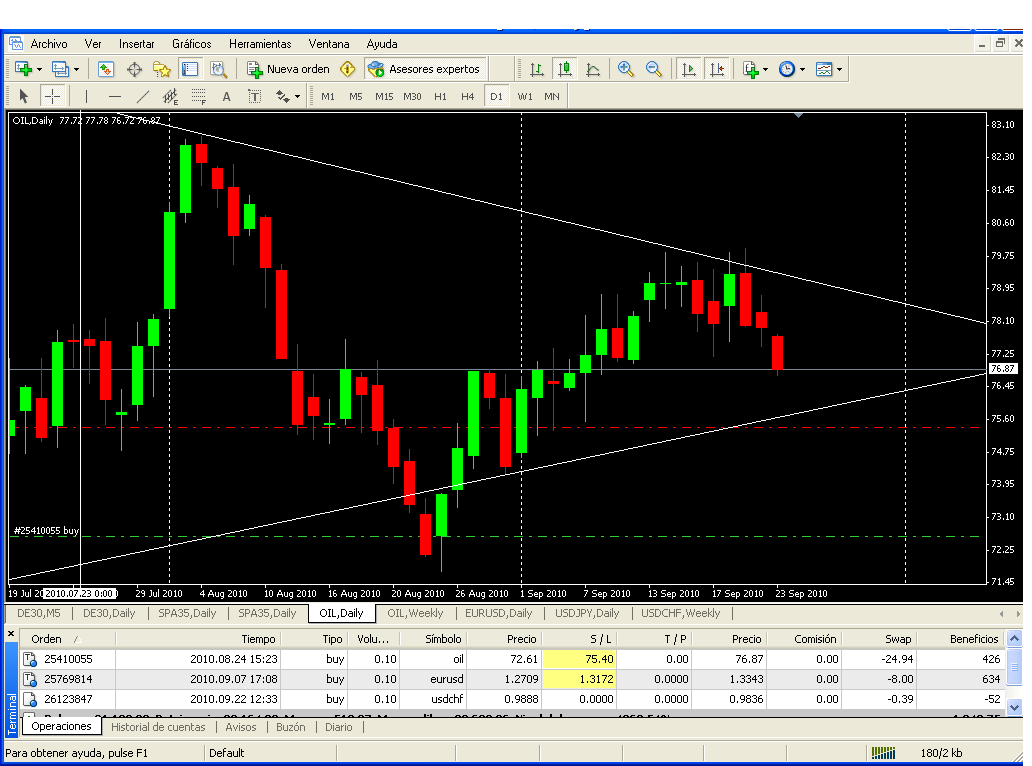Pick the trendline drawing tool
This screenshot has width=1032, height=766.
pyautogui.click(x=143, y=97)
